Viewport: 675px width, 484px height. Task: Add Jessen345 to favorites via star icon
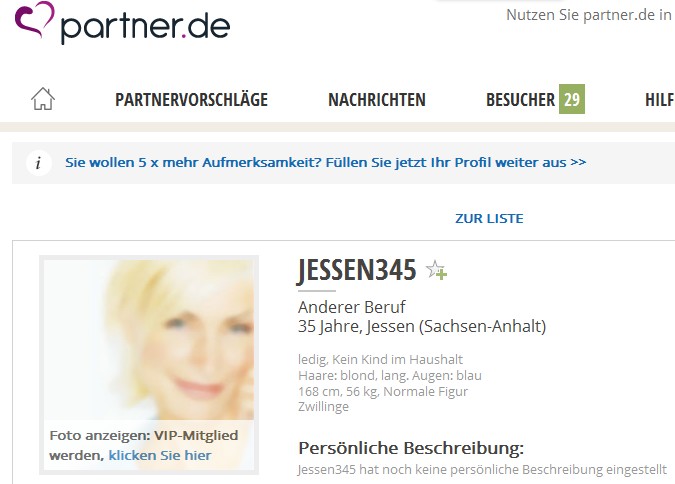pyautogui.click(x=437, y=270)
